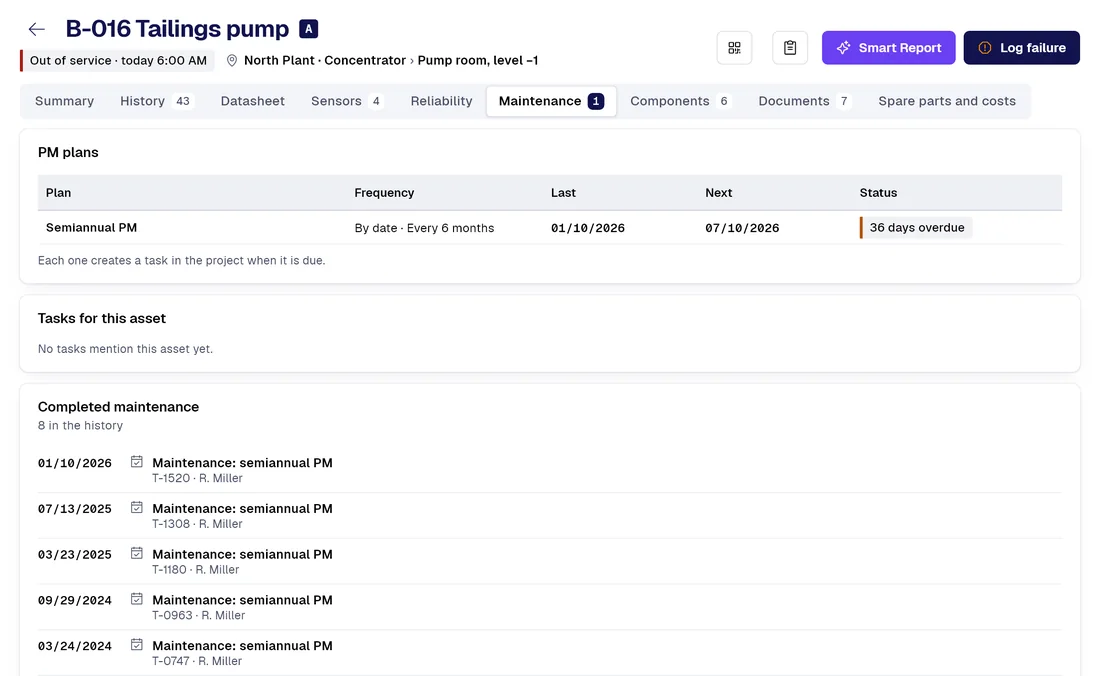
Task: Click the Status column header
Action: coord(878,193)
